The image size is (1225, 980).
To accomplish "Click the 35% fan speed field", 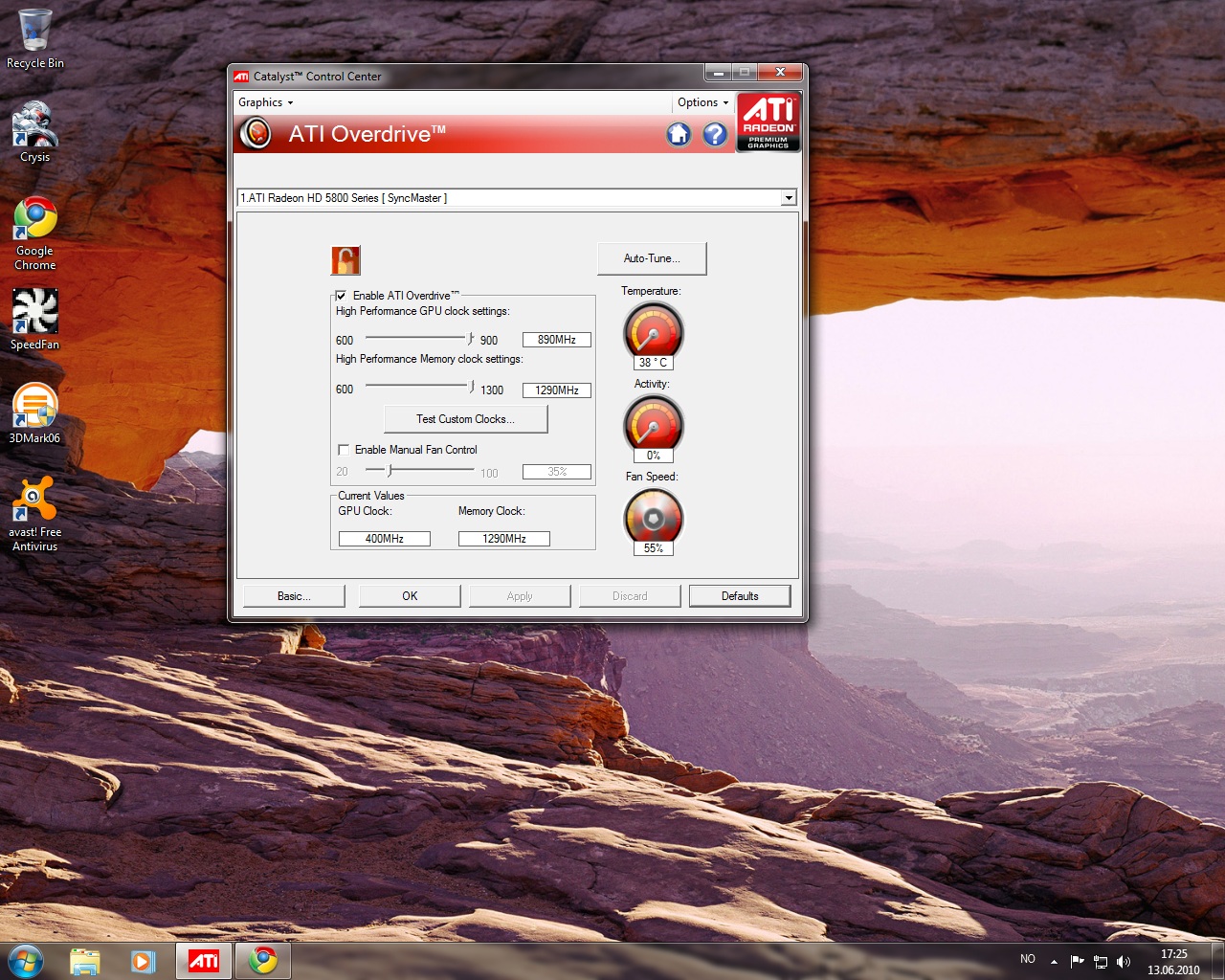I will tap(557, 472).
